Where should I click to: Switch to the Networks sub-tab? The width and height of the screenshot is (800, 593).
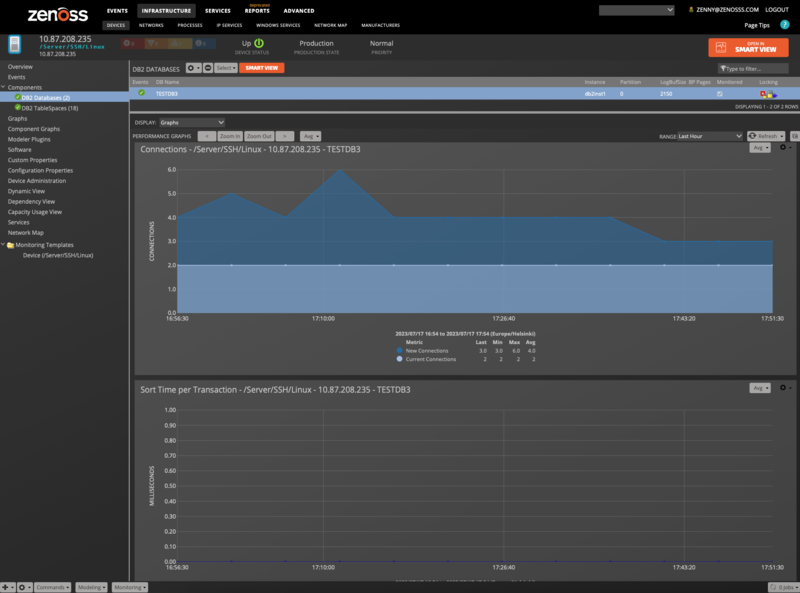(x=152, y=25)
